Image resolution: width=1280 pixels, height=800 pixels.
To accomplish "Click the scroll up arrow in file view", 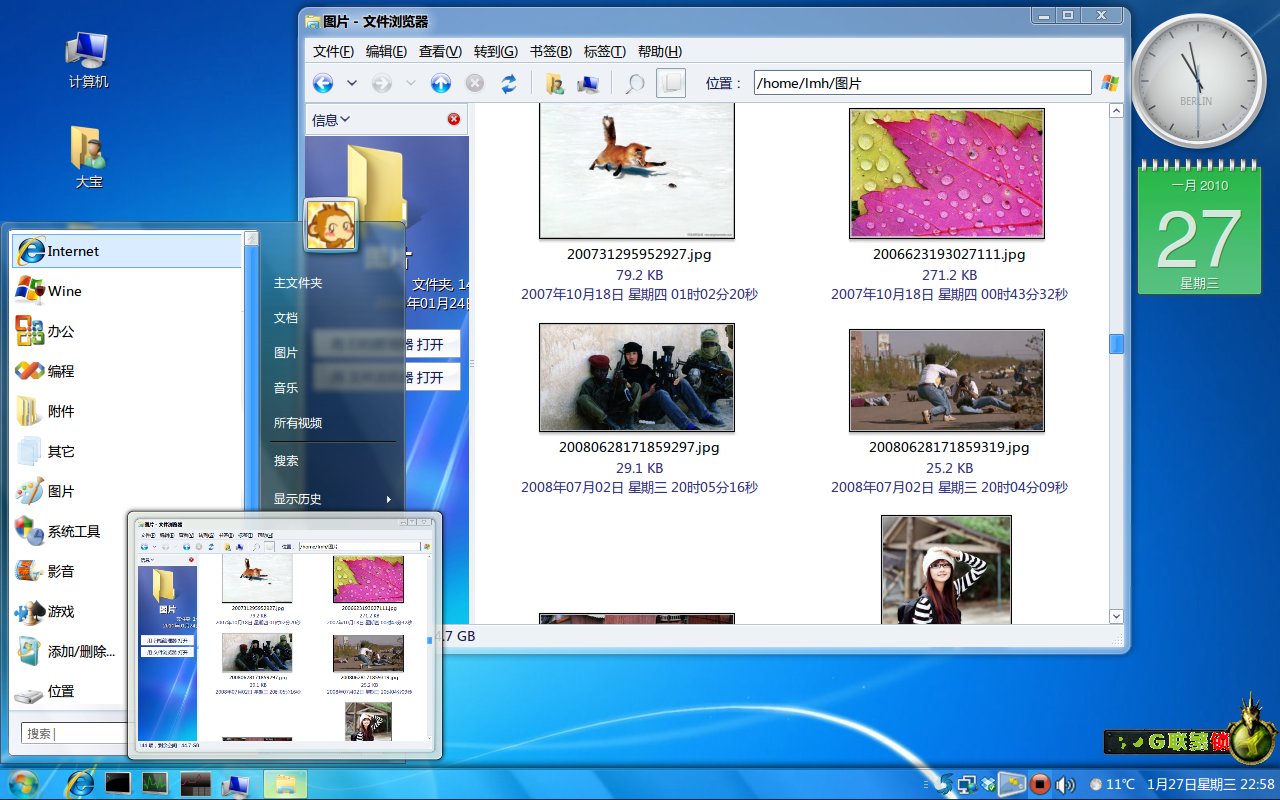I will [x=1116, y=112].
